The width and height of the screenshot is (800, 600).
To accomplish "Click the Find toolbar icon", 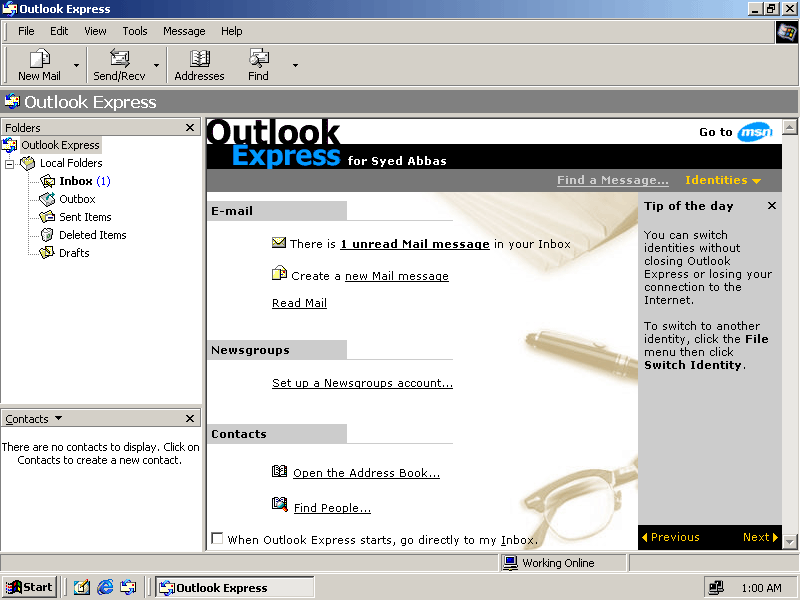I will tap(258, 60).
